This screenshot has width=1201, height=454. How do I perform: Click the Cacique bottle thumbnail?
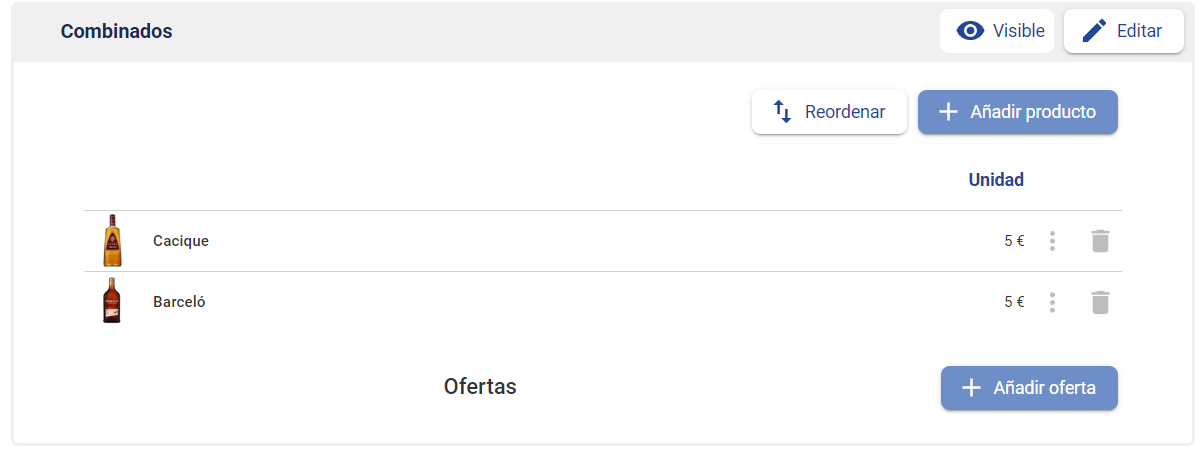[112, 240]
